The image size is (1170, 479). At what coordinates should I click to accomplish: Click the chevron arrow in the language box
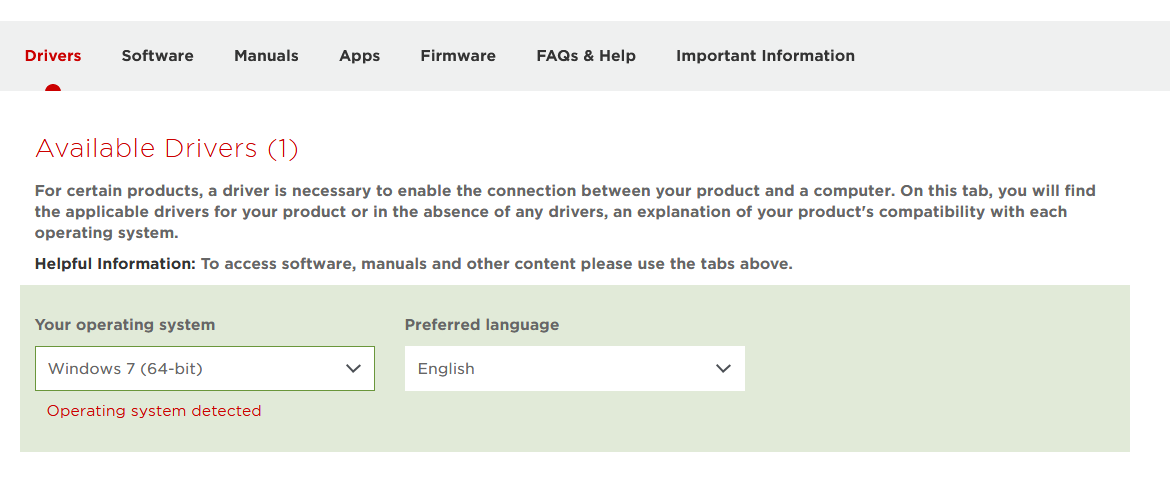tap(724, 368)
